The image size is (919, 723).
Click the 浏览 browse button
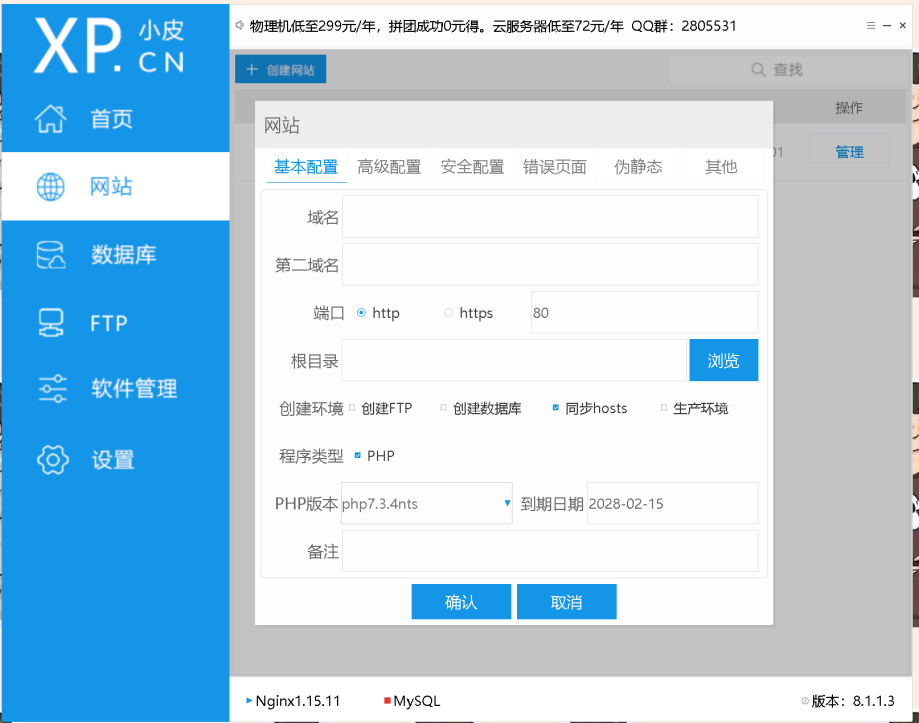pos(723,360)
